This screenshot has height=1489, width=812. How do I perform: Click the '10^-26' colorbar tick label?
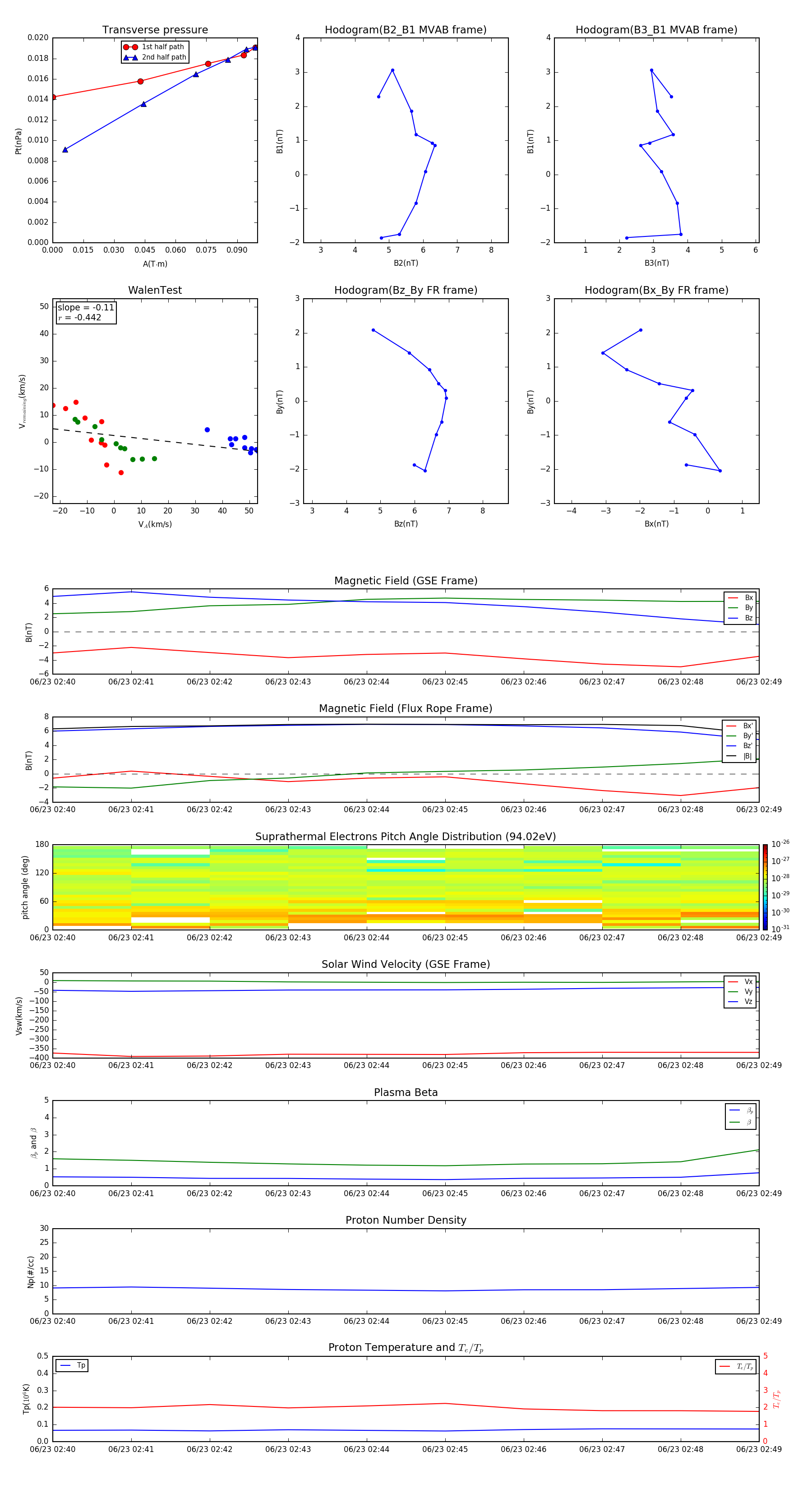780,844
